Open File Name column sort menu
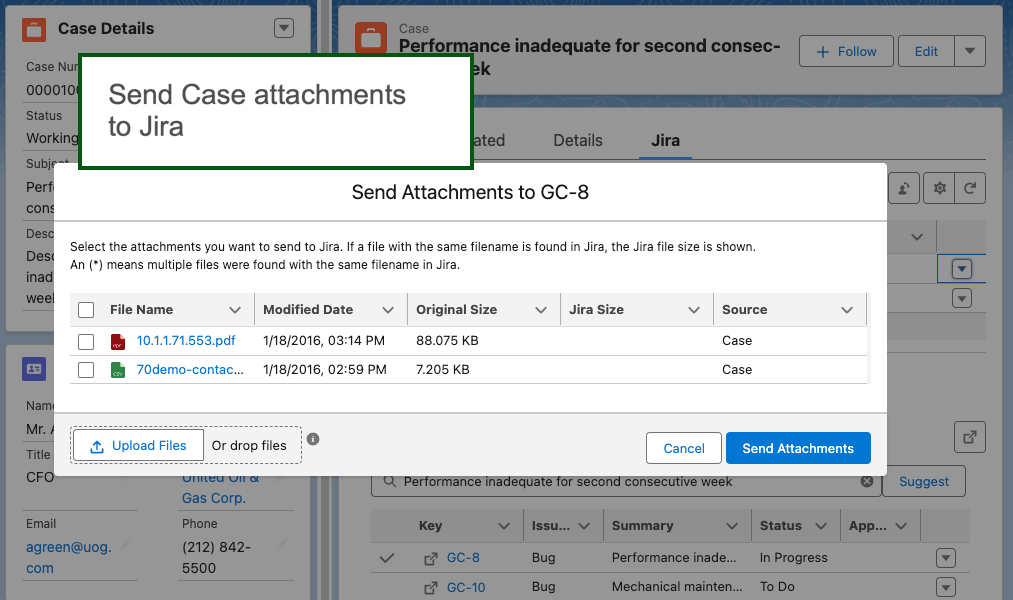The width and height of the screenshot is (1013, 600). click(235, 310)
